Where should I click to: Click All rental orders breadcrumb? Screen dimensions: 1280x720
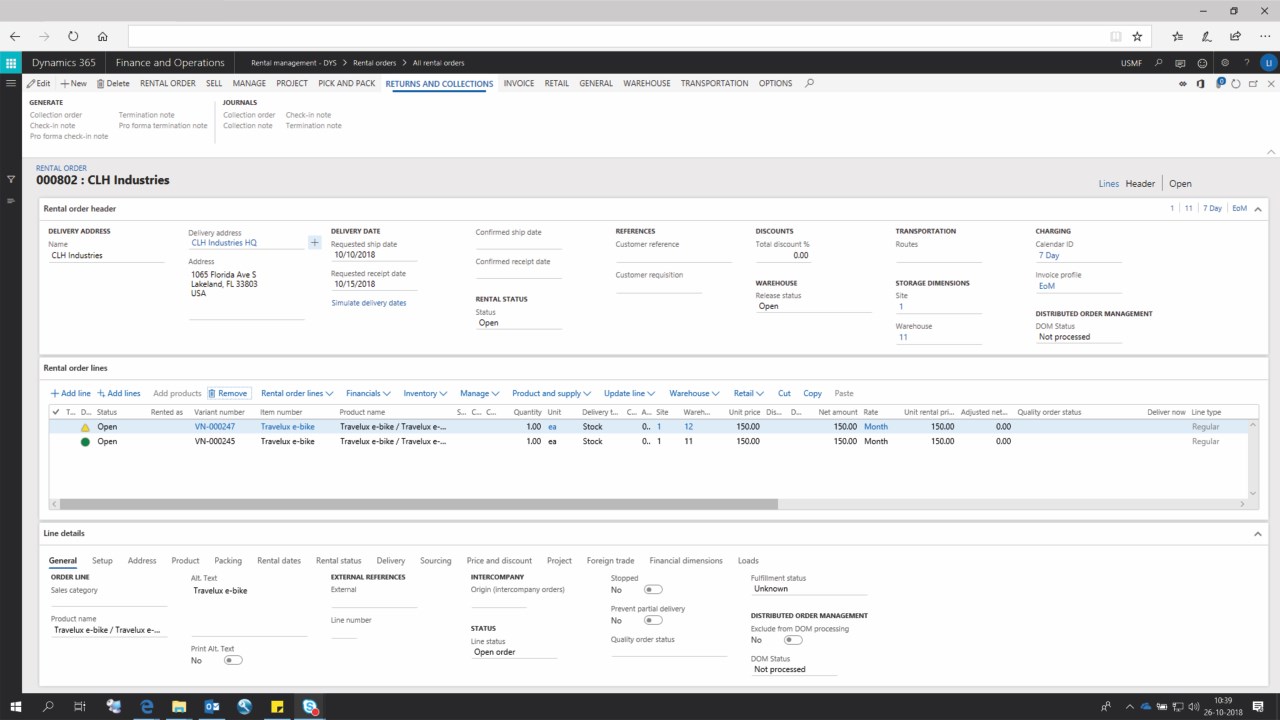pos(438,63)
